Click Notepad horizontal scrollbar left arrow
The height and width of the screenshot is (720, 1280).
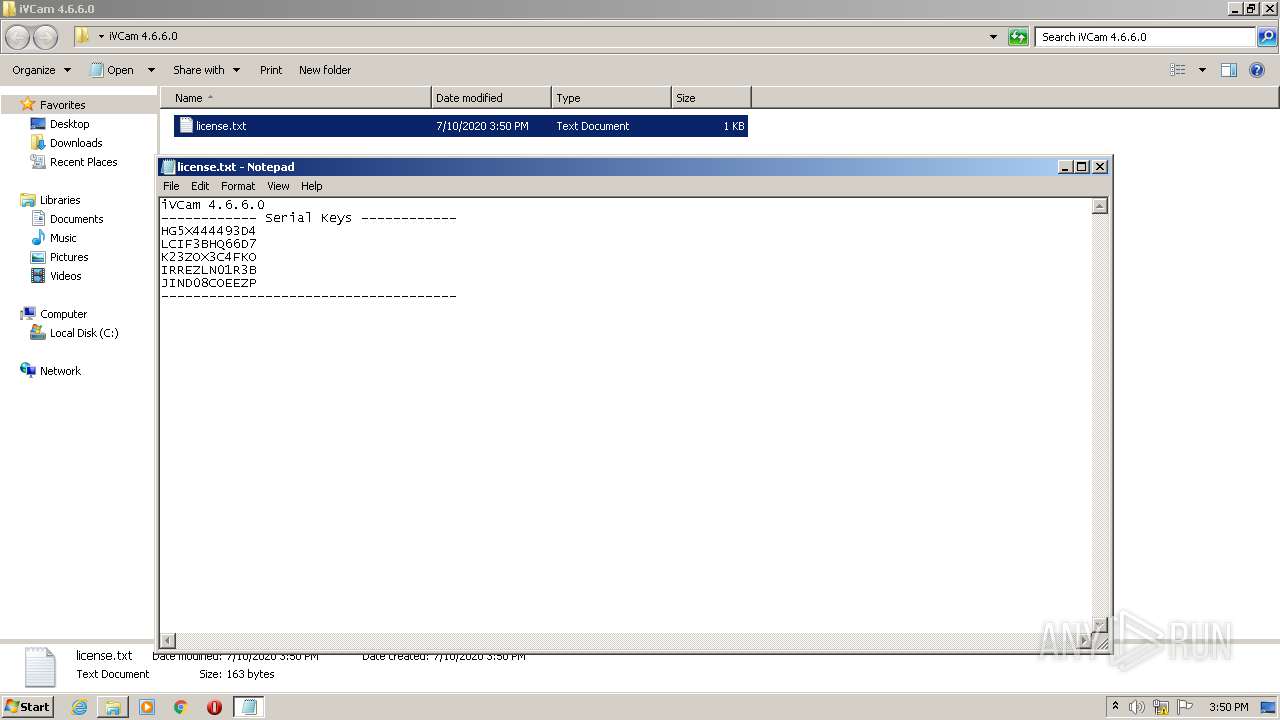click(168, 640)
